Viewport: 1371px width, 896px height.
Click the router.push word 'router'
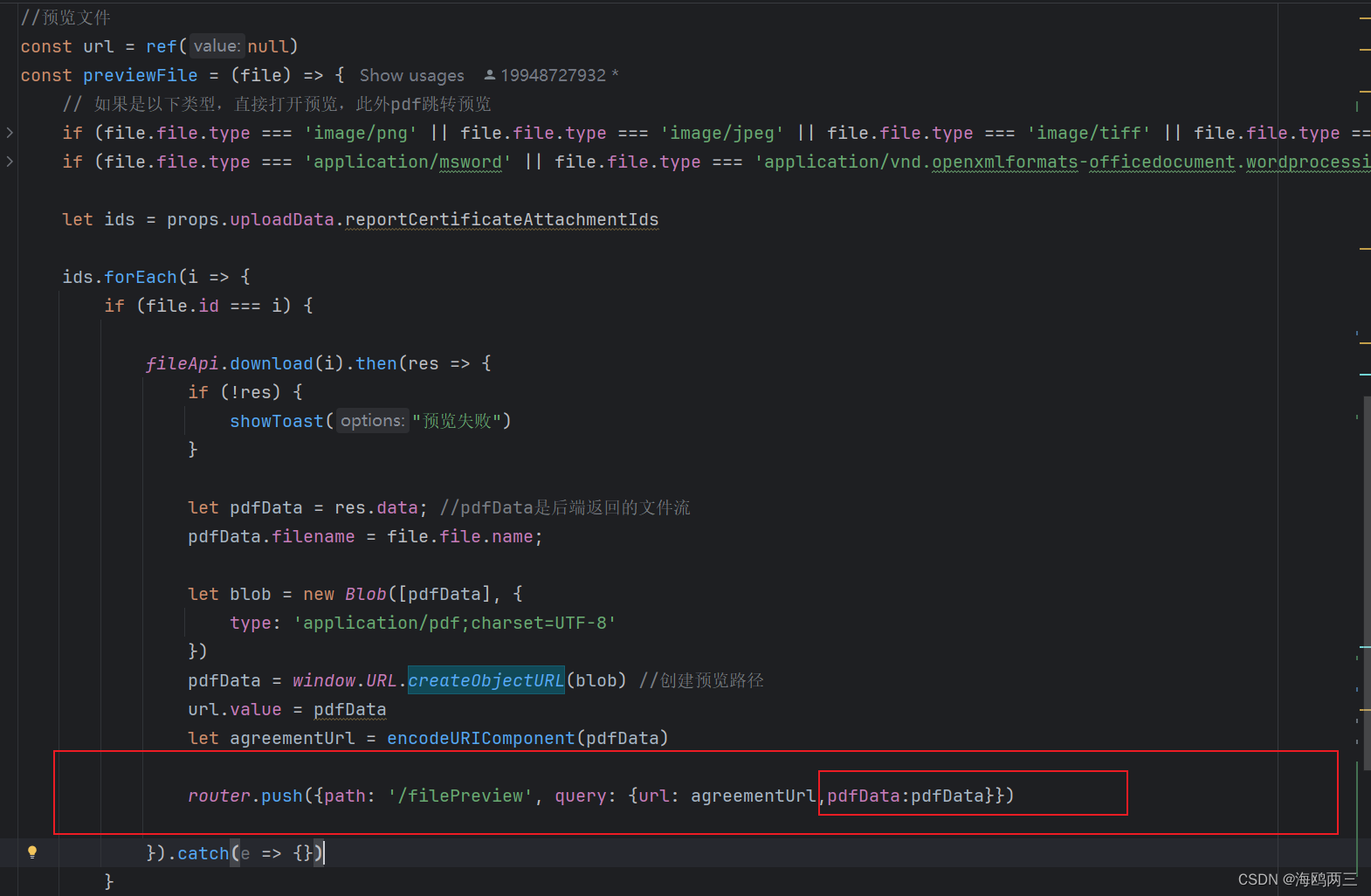tap(219, 796)
